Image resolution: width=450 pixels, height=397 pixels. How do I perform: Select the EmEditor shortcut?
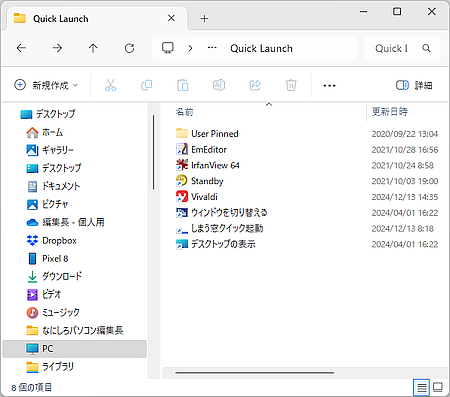201,150
